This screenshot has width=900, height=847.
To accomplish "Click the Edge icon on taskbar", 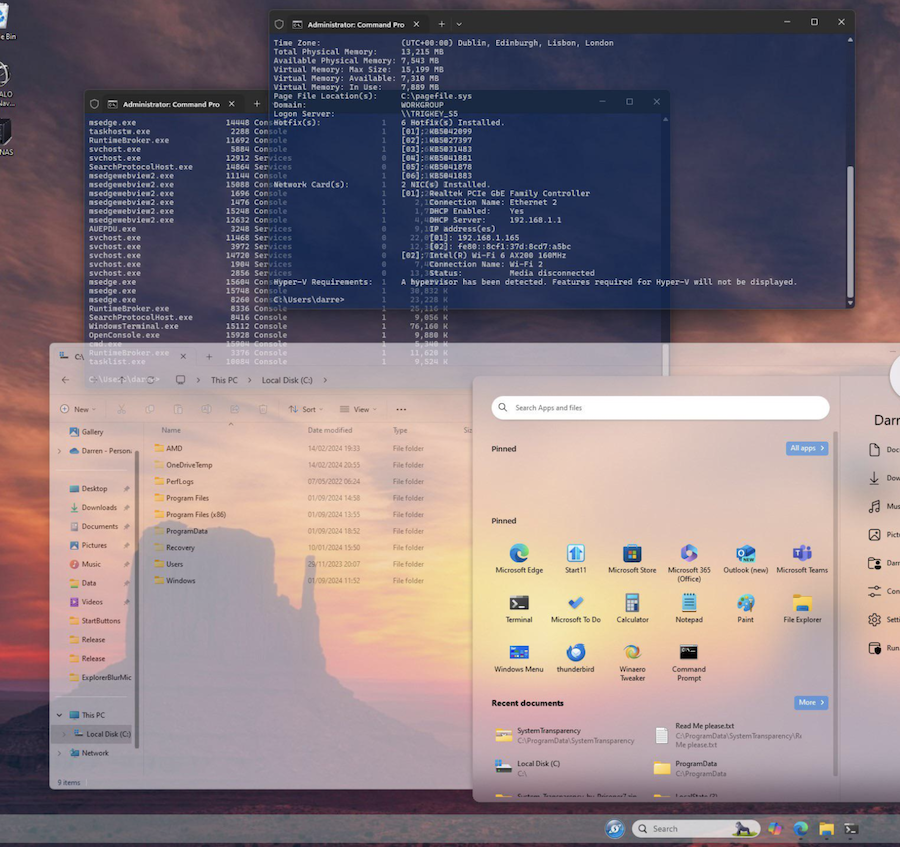I will point(801,829).
